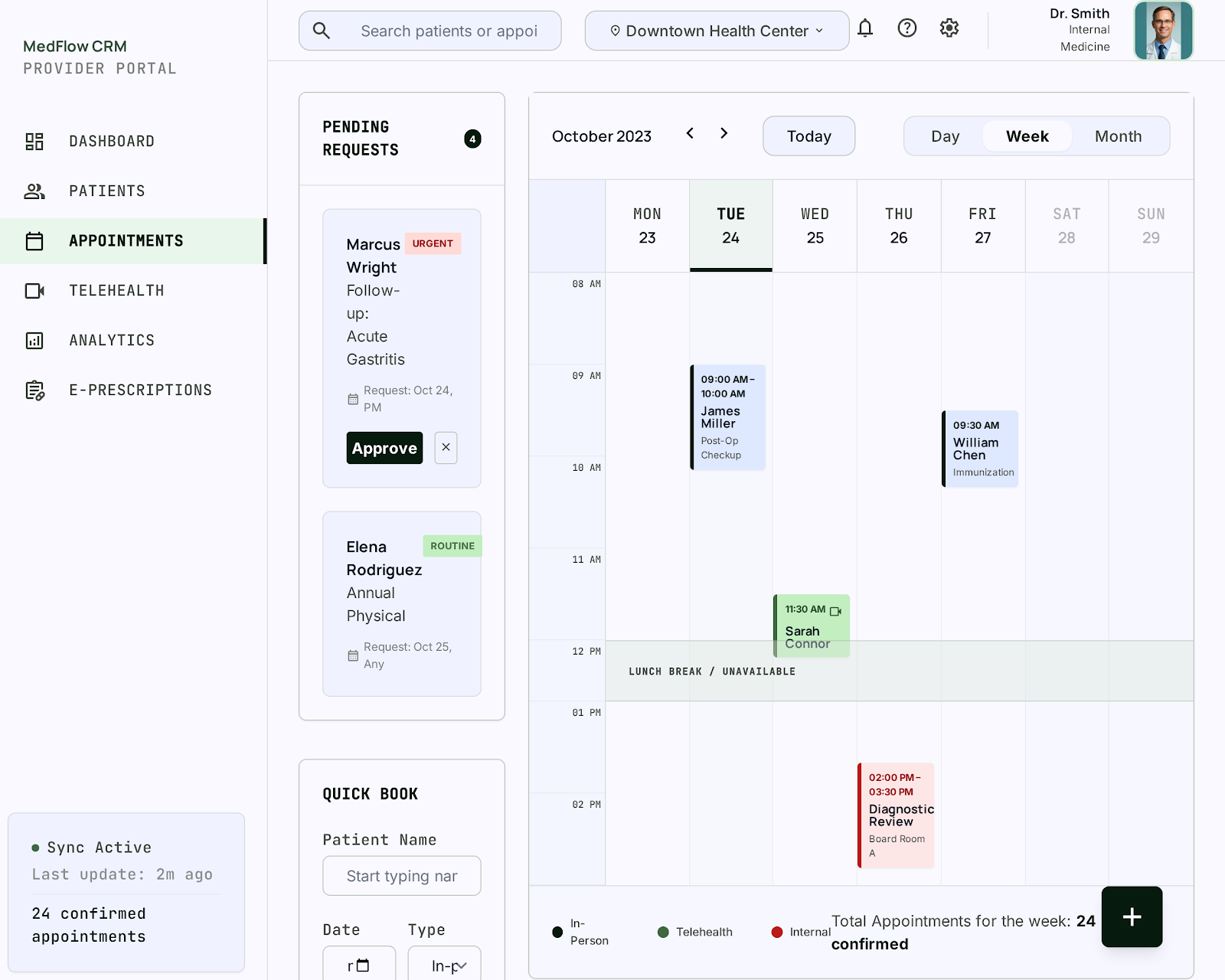Image resolution: width=1225 pixels, height=980 pixels.
Task: Open James Miller Post-Op Checkup appointment
Action: [x=728, y=417]
